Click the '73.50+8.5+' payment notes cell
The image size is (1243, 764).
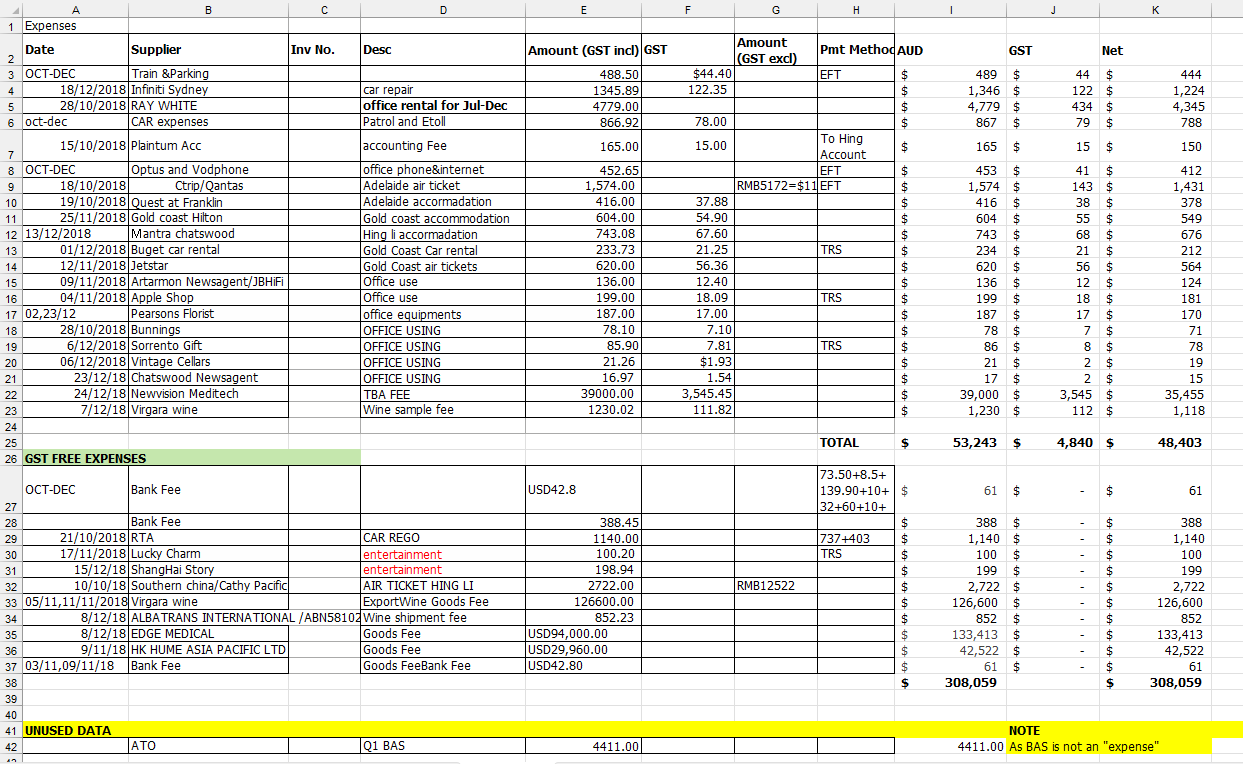pyautogui.click(x=855, y=490)
